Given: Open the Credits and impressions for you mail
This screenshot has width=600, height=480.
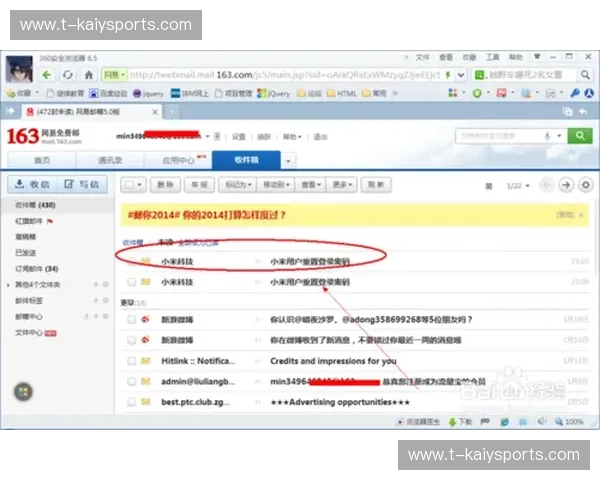Looking at the screenshot, I should point(333,361).
